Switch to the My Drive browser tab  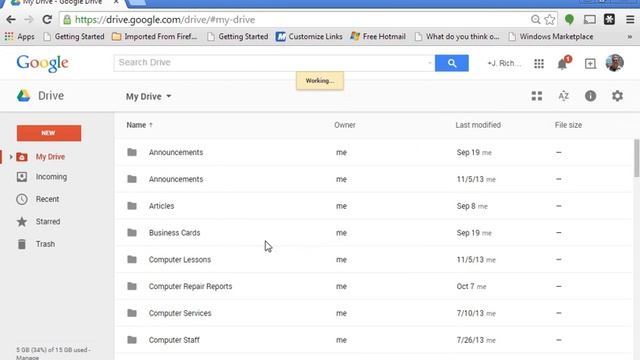click(x=63, y=3)
